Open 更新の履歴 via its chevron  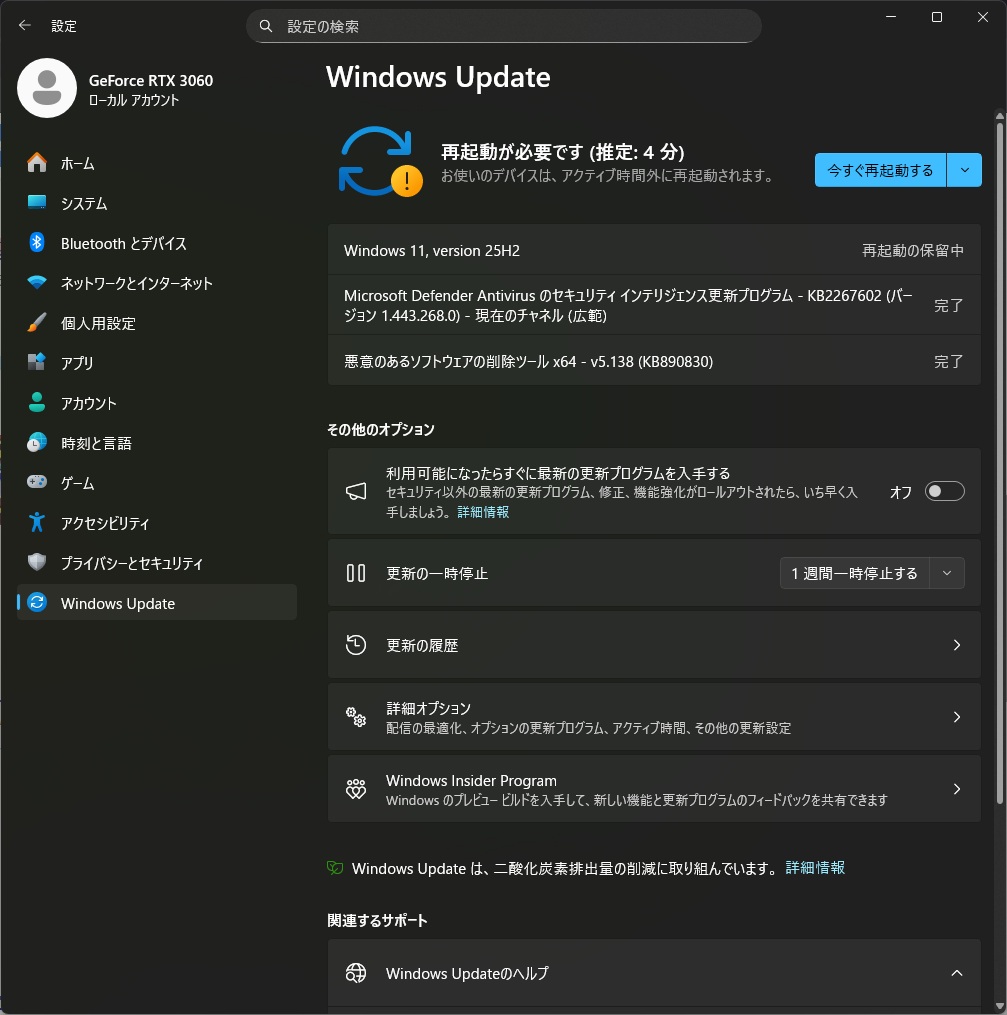pos(957,645)
